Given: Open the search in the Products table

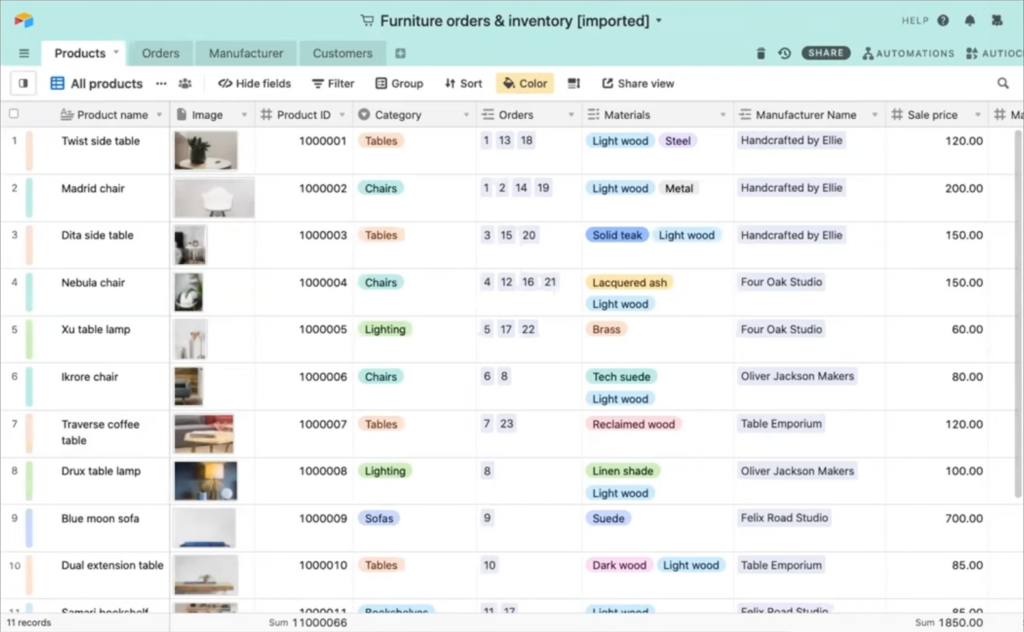Looking at the screenshot, I should click(x=1005, y=83).
